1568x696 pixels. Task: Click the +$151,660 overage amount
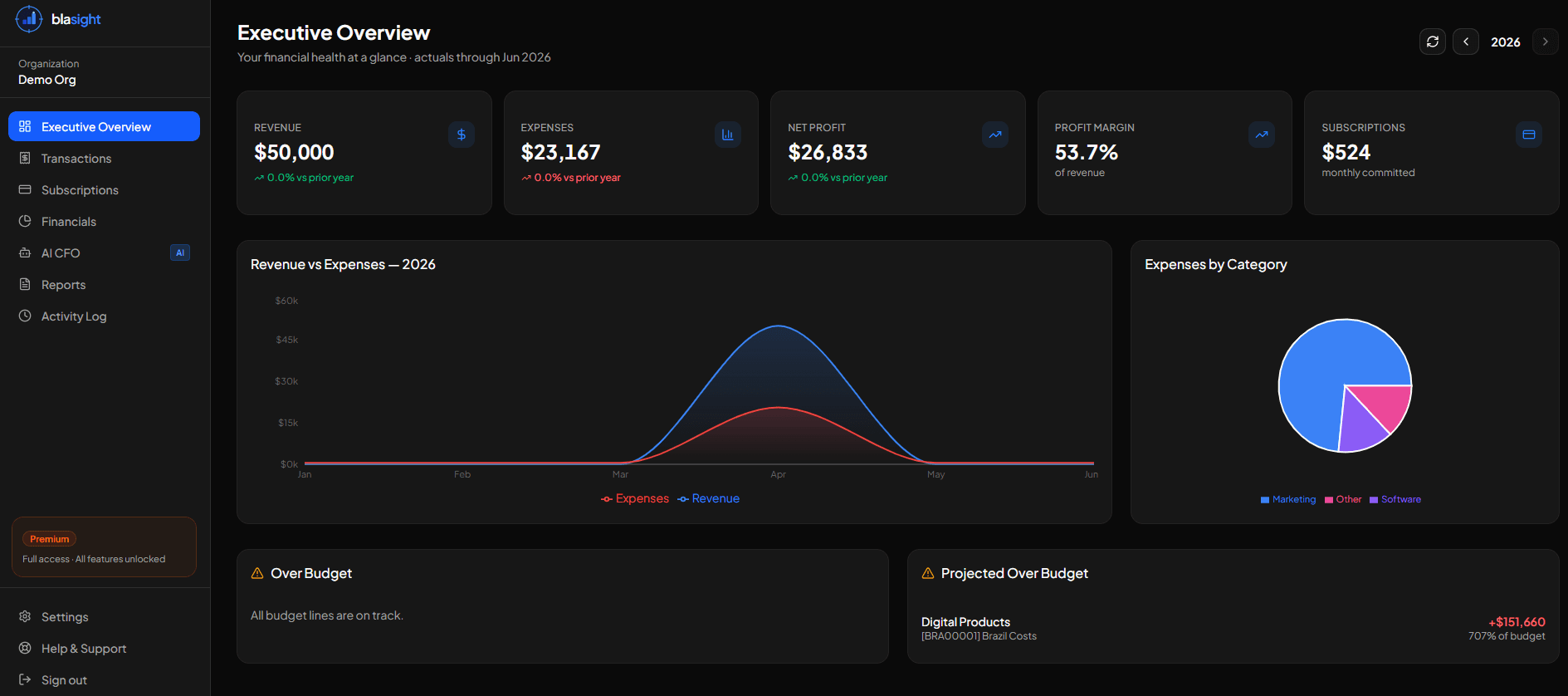click(1517, 622)
